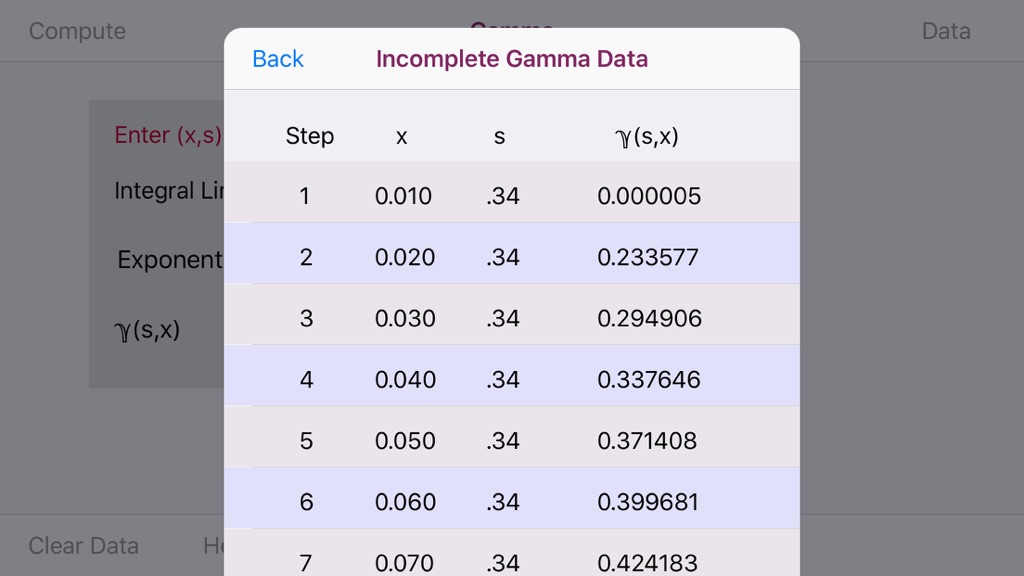The width and height of the screenshot is (1024, 576).
Task: Click the x column header
Action: [x=402, y=136]
